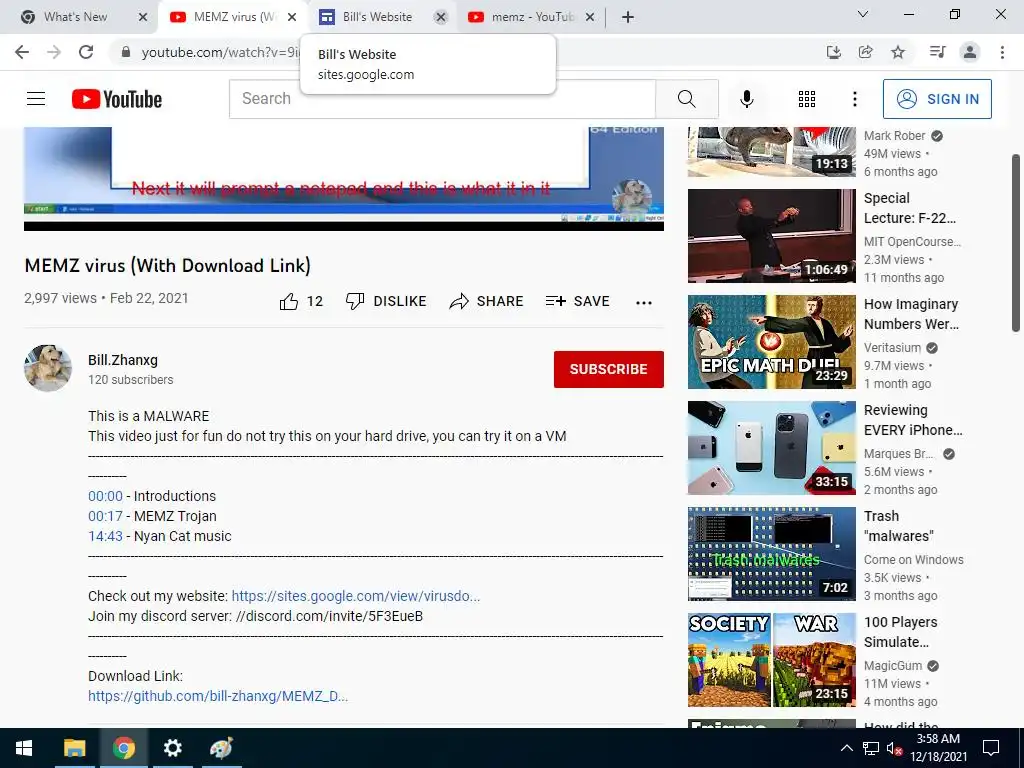
Task: Open 100 Players Simulate video thumbnail
Action: coord(771,660)
